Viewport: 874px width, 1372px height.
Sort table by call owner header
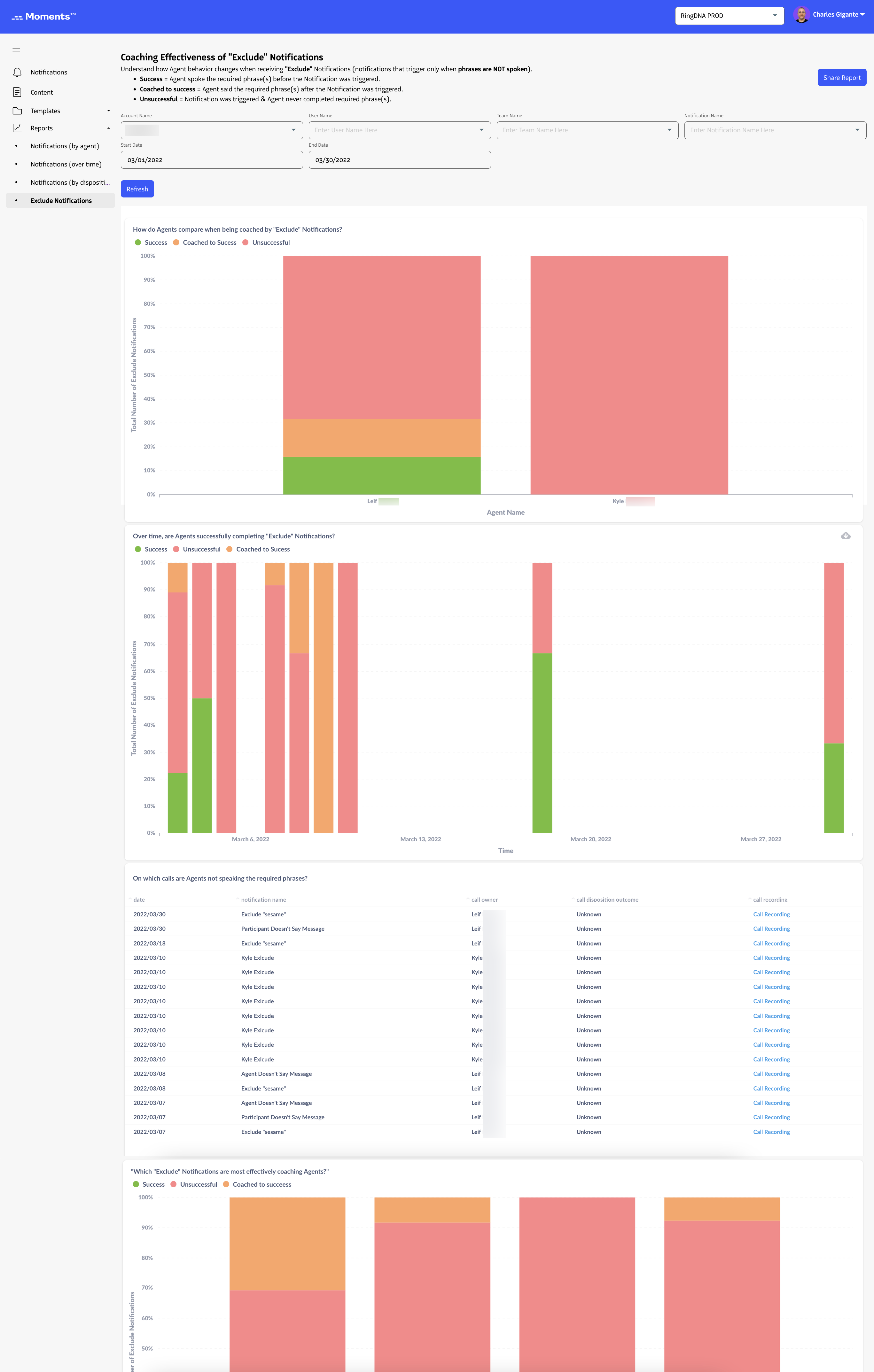(485, 900)
